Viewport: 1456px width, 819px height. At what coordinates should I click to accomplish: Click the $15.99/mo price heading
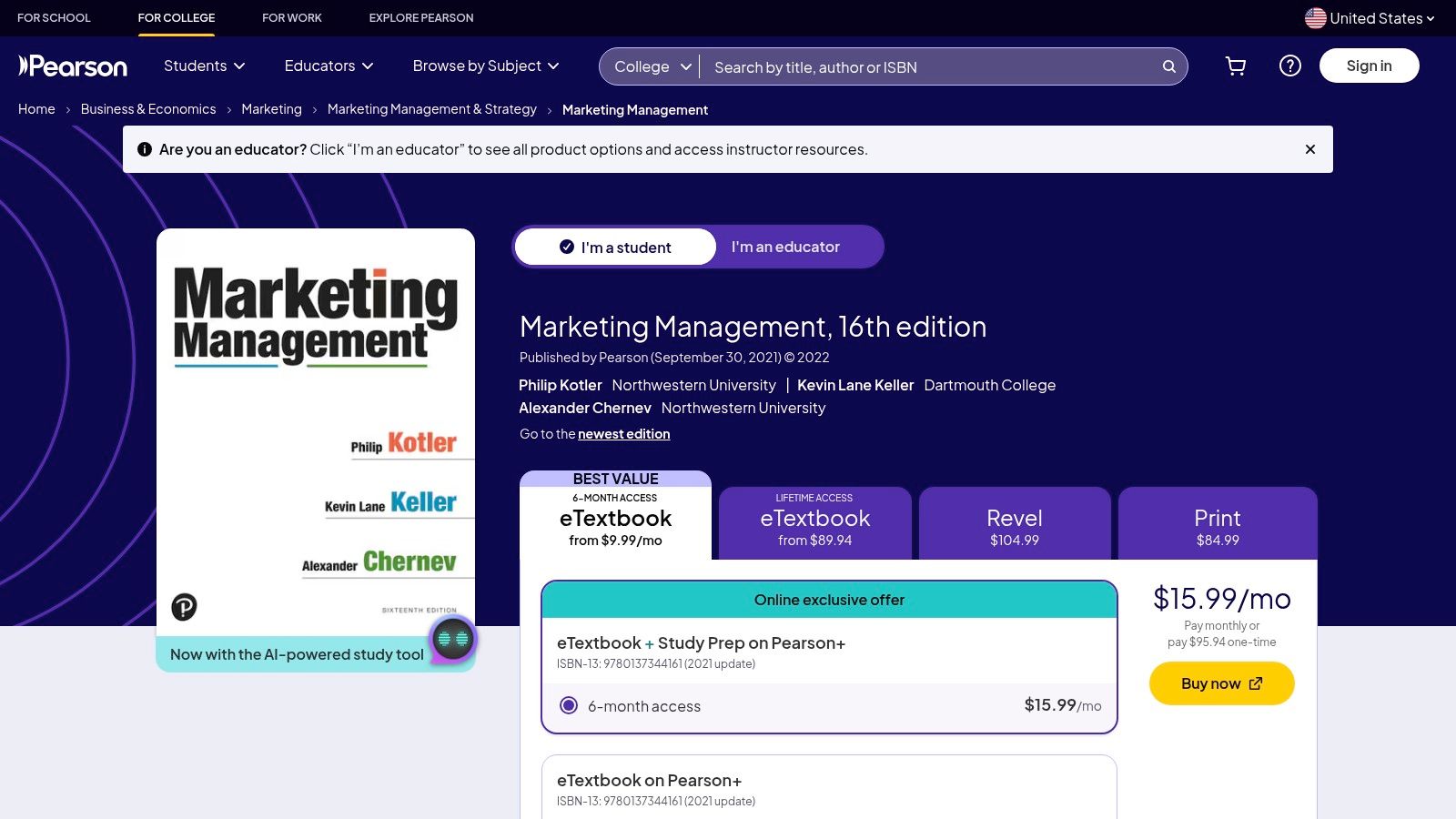point(1221,599)
